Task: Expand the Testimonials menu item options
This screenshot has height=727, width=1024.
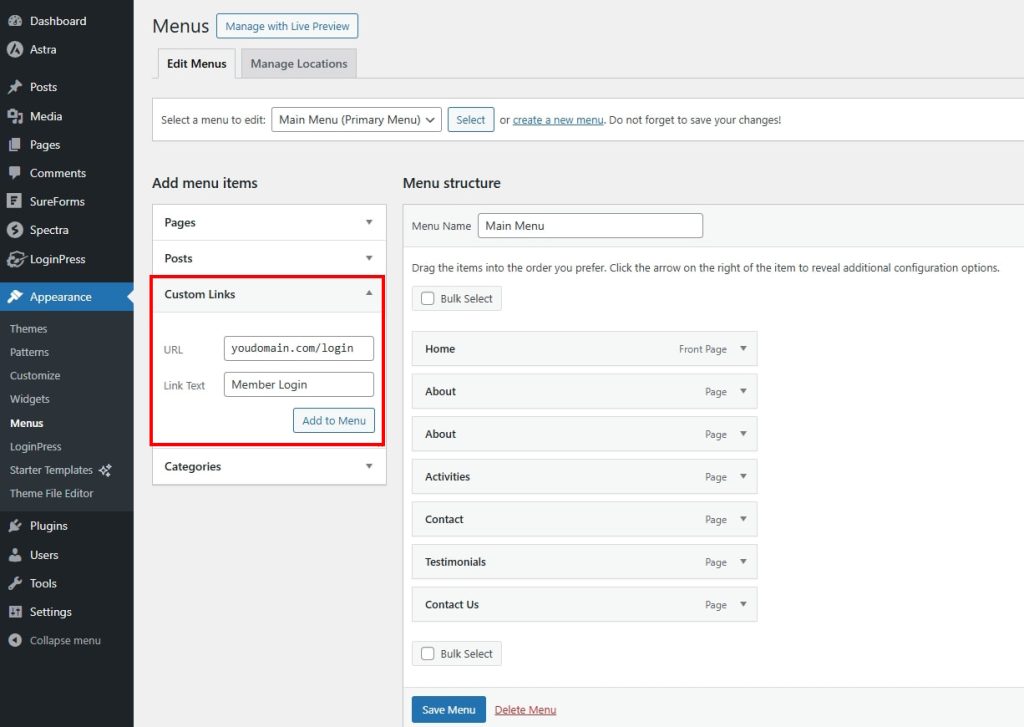Action: point(742,562)
